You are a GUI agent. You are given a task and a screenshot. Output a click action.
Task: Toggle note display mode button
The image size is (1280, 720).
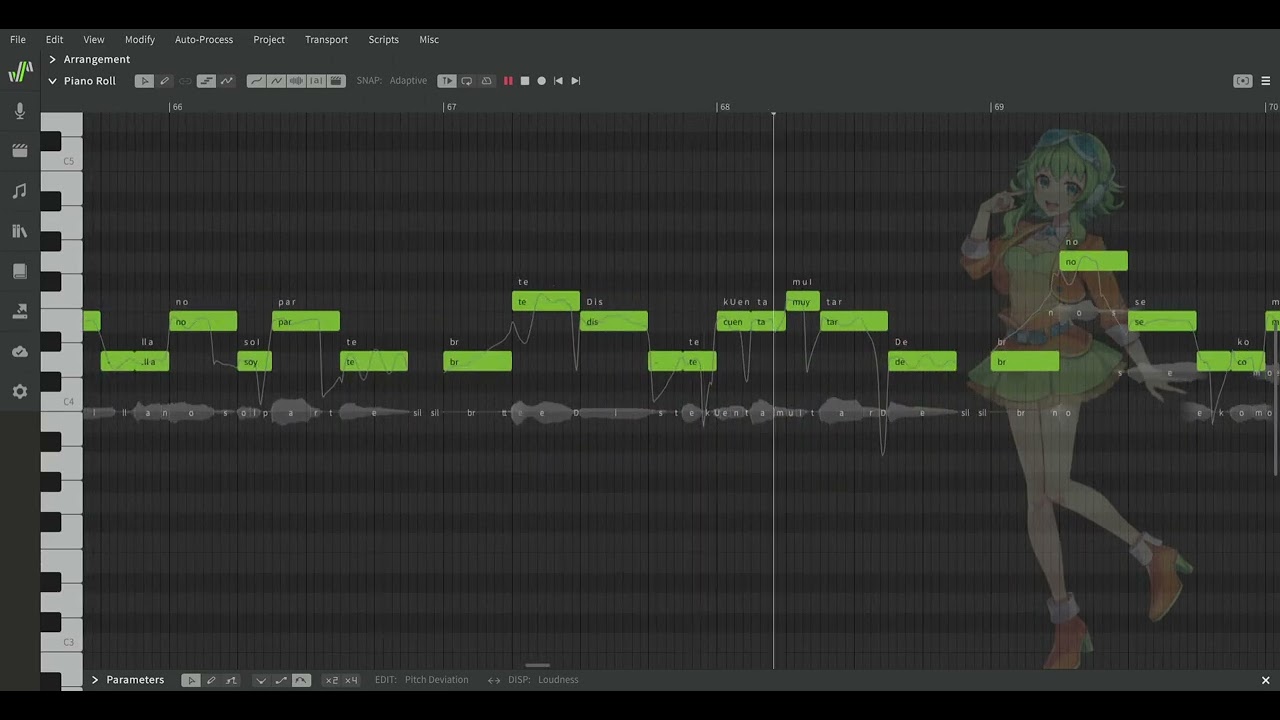(206, 81)
